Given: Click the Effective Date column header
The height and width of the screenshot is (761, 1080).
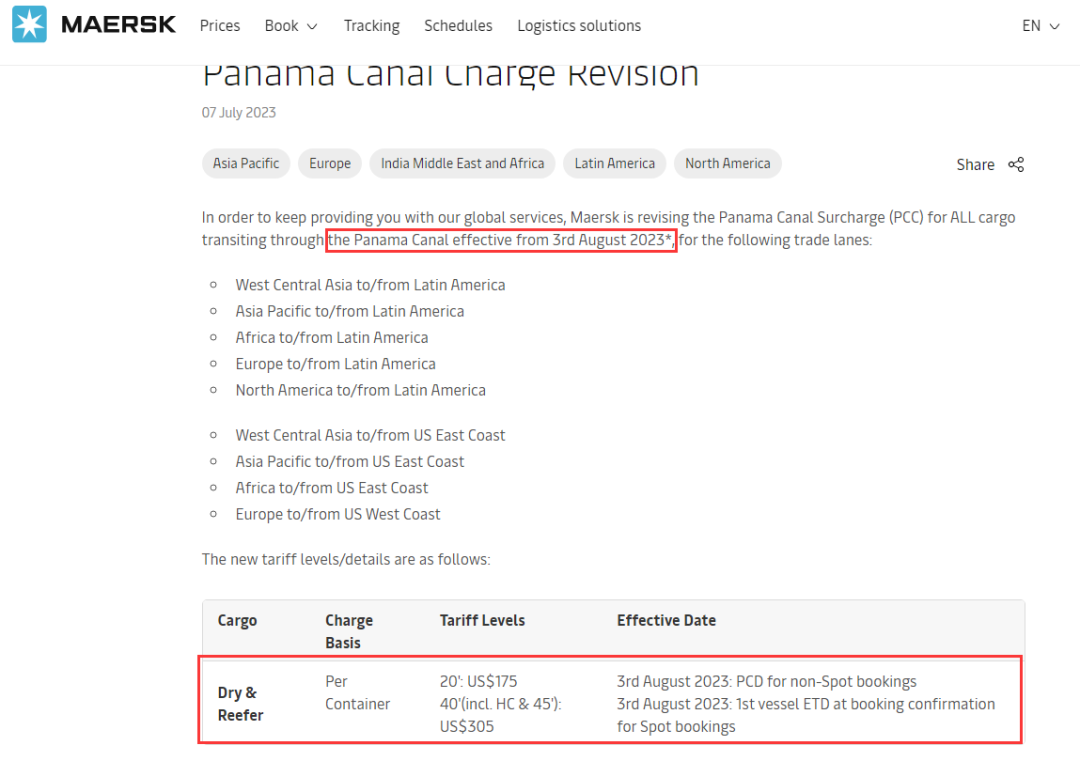Looking at the screenshot, I should tap(666, 621).
